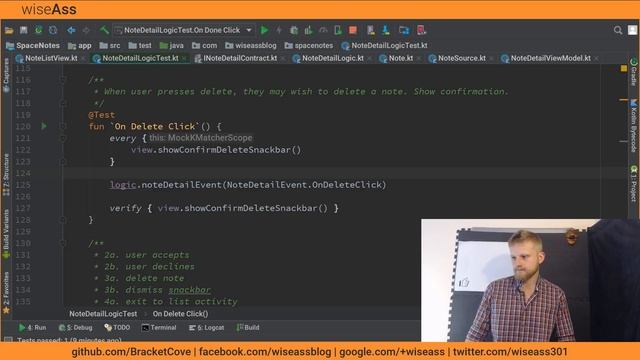Click the logic variable on line 125
The width and height of the screenshot is (640, 360).
tap(122, 185)
